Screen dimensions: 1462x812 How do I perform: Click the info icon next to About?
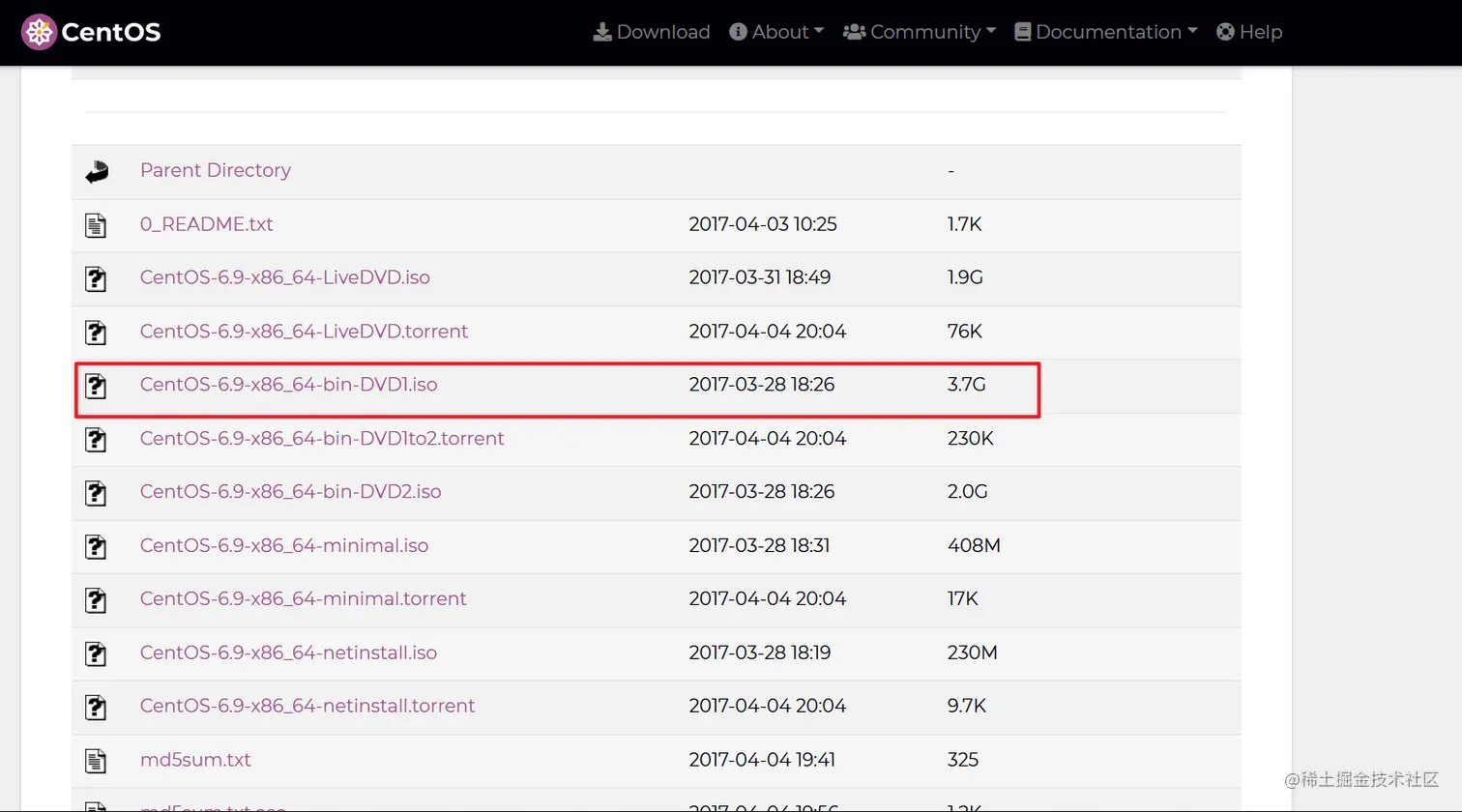pos(738,32)
